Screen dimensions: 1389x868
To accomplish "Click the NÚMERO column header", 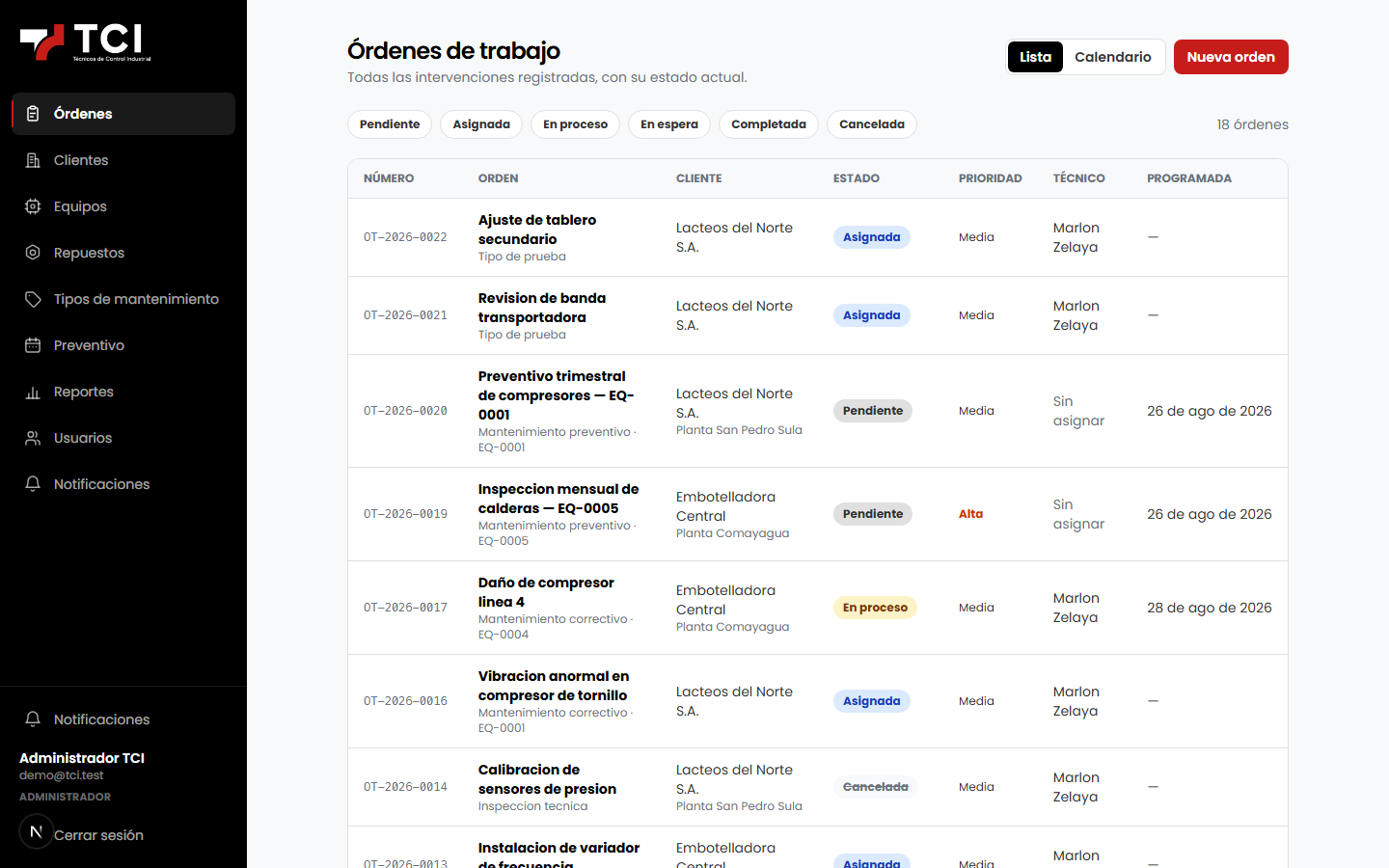I will pos(389,178).
